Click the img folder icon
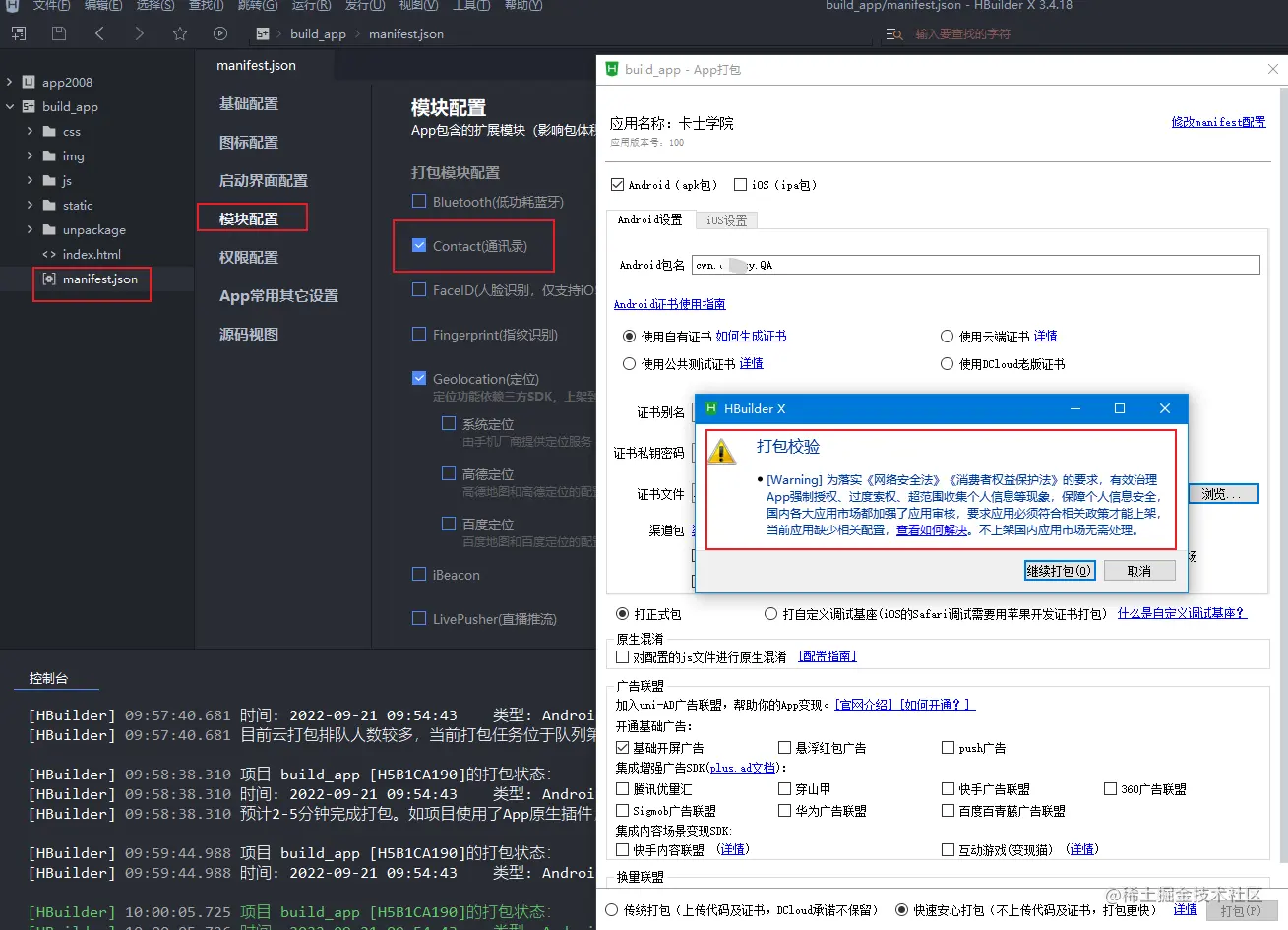This screenshot has width=1288, height=930. (x=49, y=155)
